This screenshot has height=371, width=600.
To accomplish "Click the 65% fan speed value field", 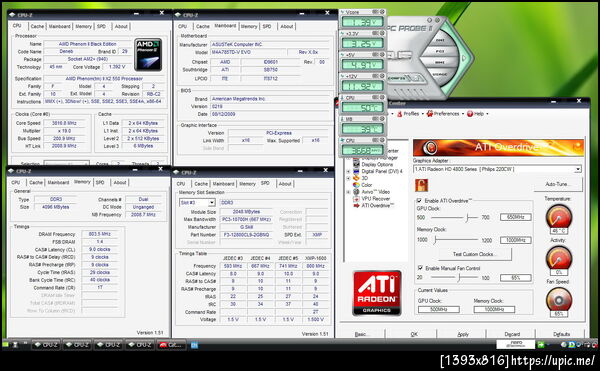I will coord(515,278).
